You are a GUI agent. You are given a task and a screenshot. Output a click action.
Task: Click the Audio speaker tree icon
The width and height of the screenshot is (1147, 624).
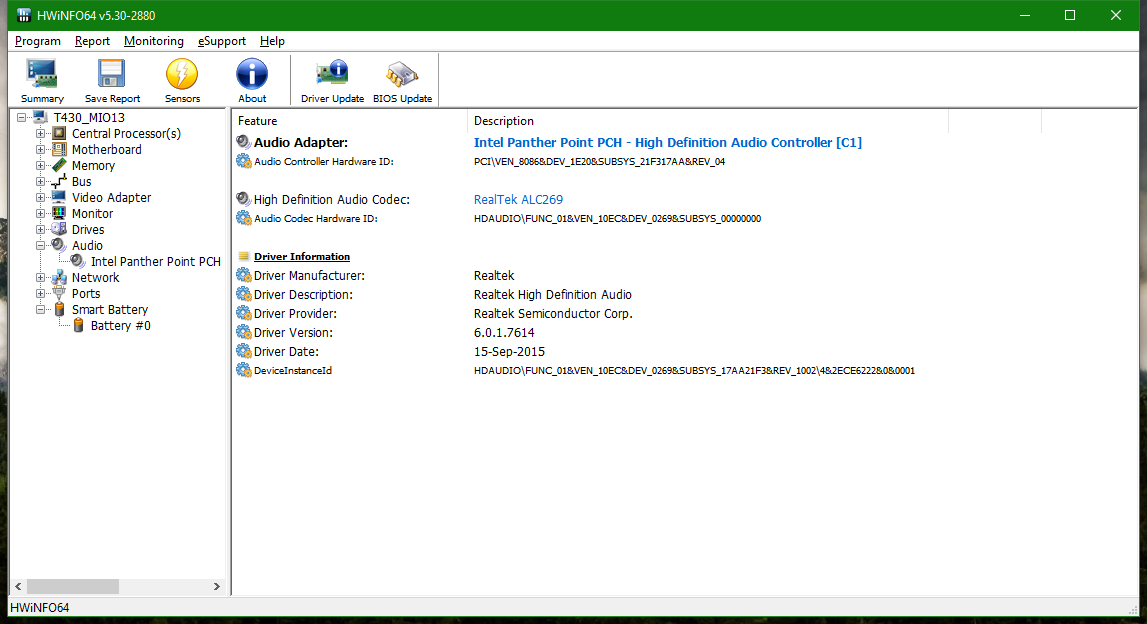tap(59, 246)
